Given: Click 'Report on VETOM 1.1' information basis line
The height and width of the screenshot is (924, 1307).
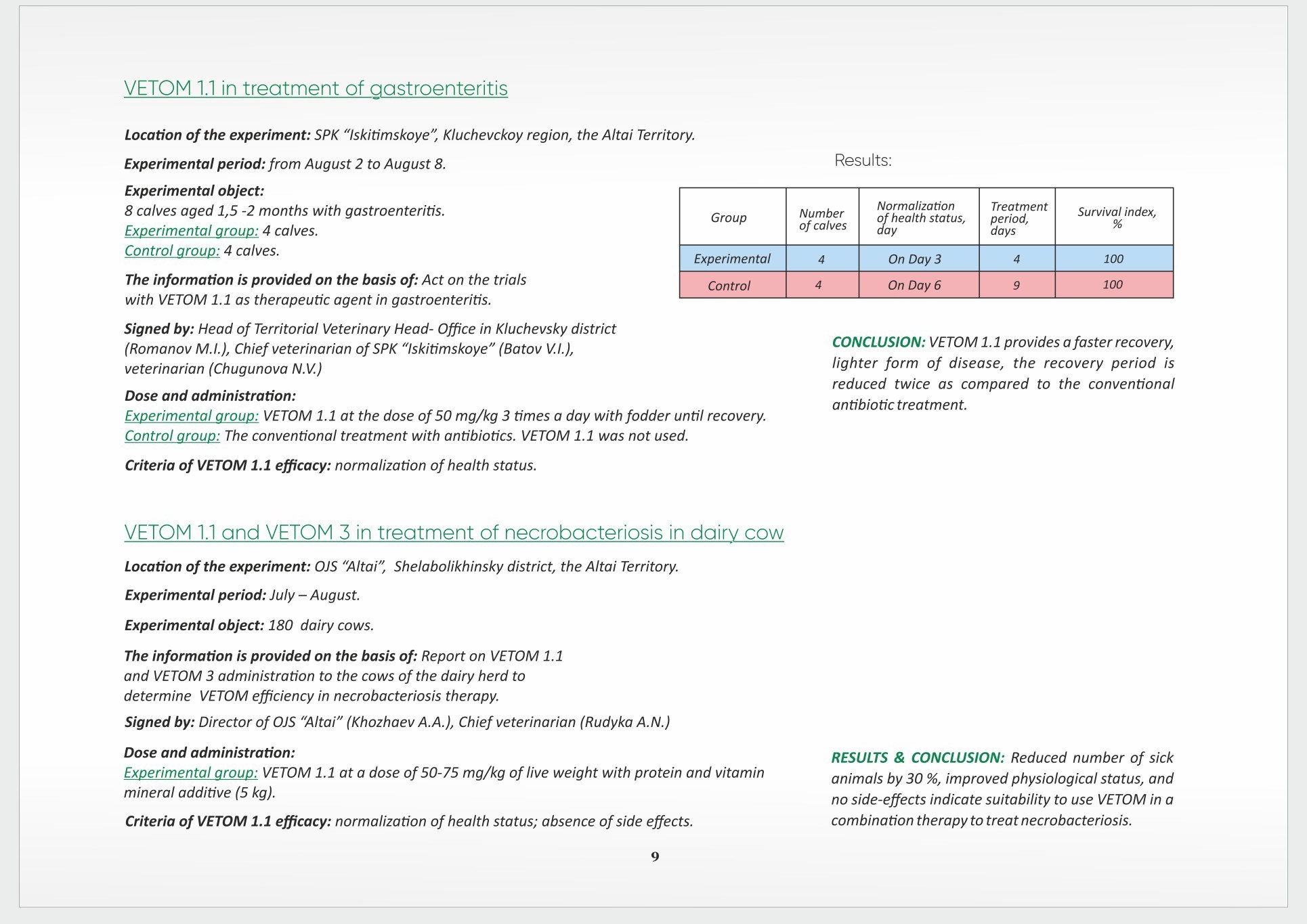Looking at the screenshot, I should (343, 656).
